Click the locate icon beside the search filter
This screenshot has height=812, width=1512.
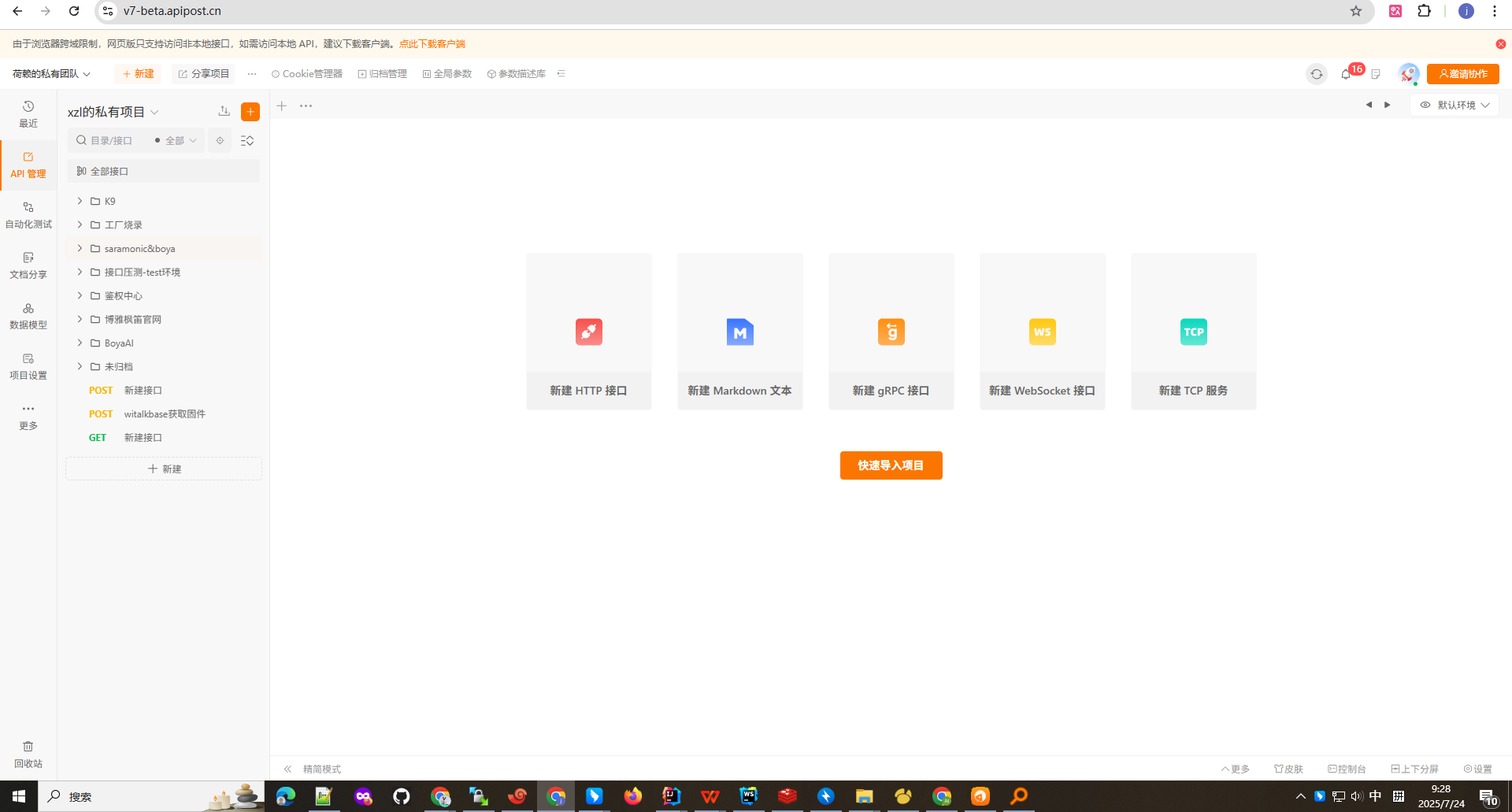pos(220,140)
